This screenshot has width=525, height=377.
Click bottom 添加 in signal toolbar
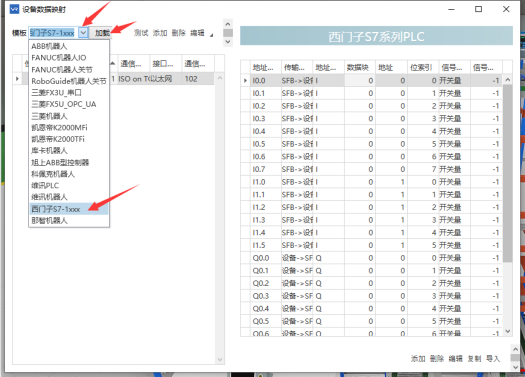point(418,359)
